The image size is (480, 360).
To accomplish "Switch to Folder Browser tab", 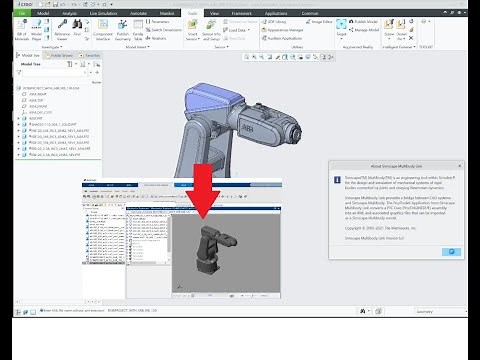I will (x=59, y=55).
